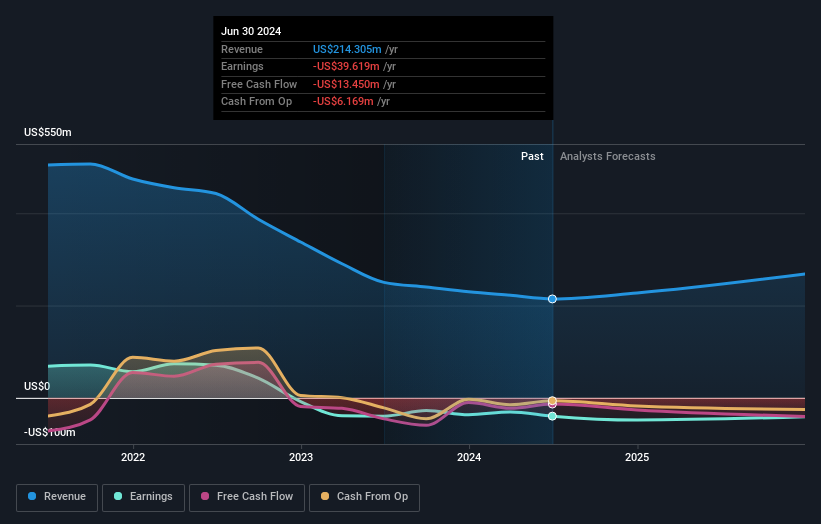Image resolution: width=821 pixels, height=524 pixels.
Task: Click the Revenue label in the tooltip
Action: [242, 49]
